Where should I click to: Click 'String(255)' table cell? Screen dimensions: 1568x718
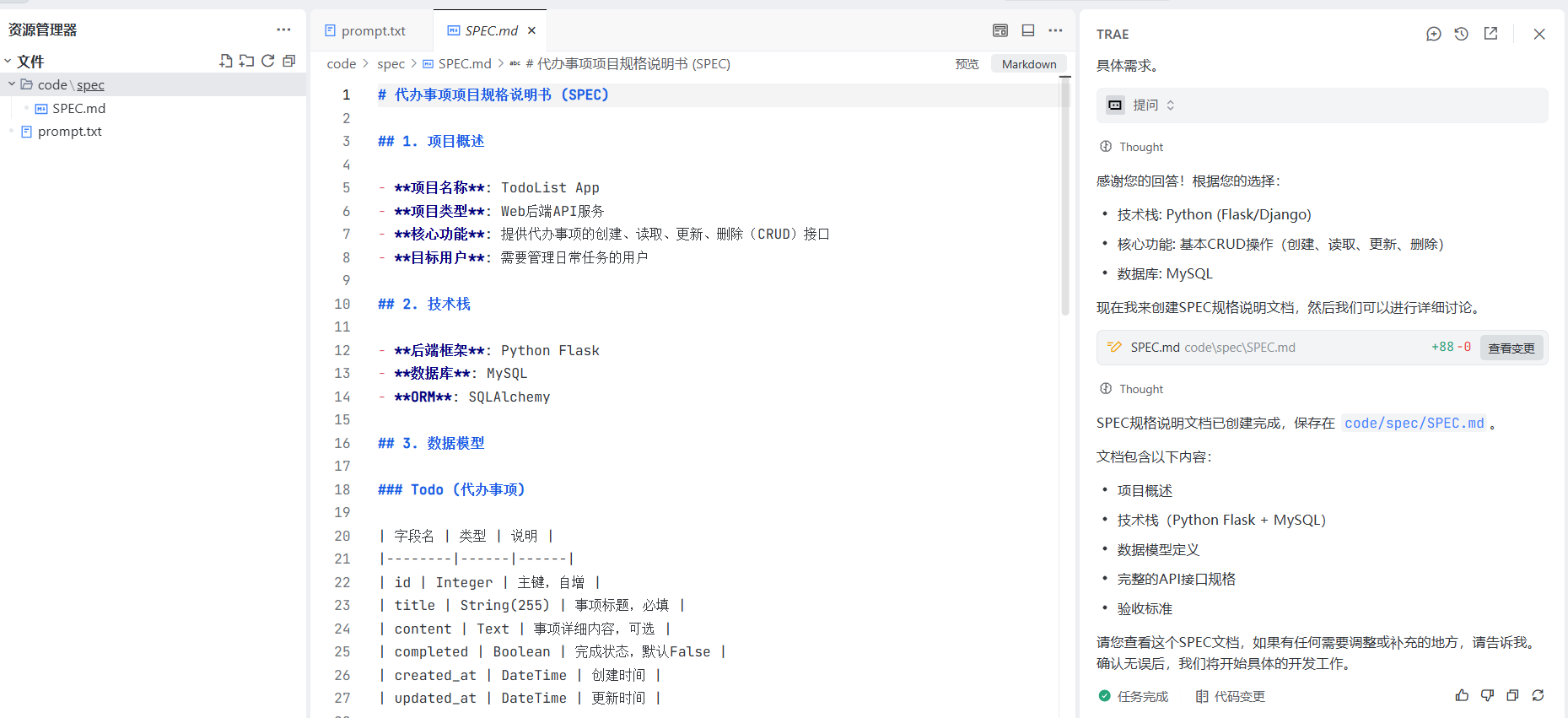click(504, 605)
